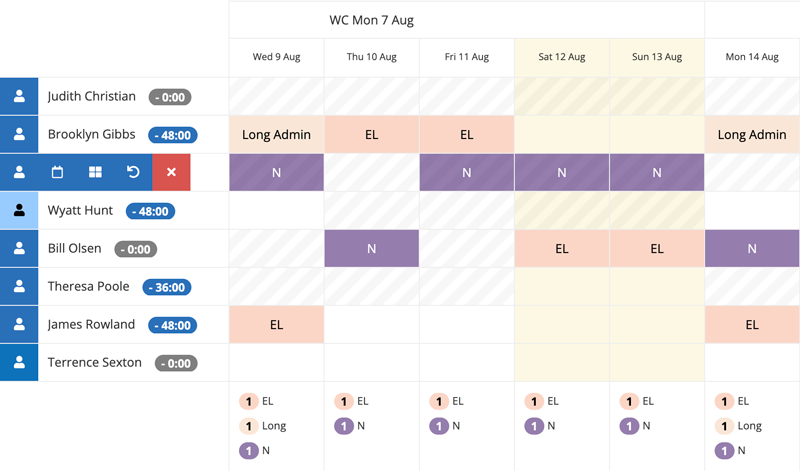
Task: Open James Rowland's EL shift on Mon 14 Aug
Action: [752, 325]
